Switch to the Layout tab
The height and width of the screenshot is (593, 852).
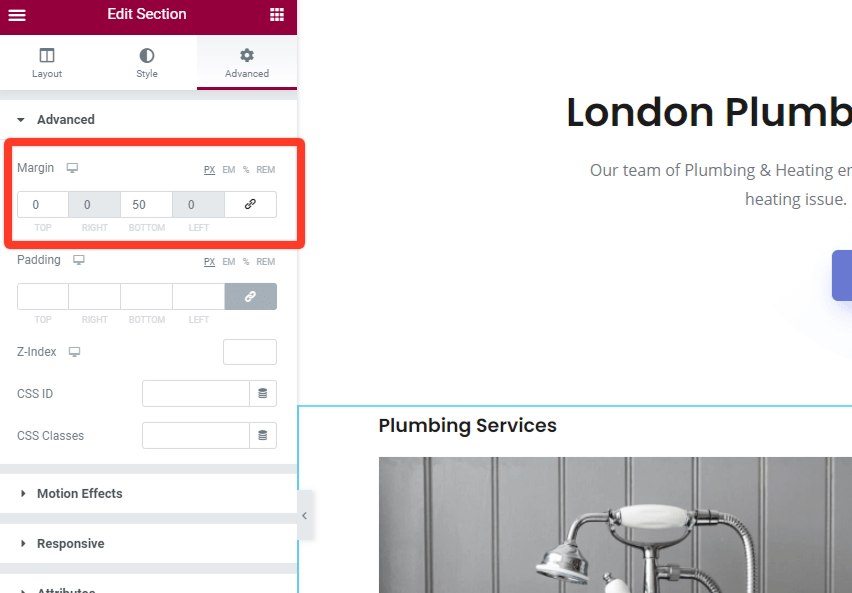(x=47, y=63)
